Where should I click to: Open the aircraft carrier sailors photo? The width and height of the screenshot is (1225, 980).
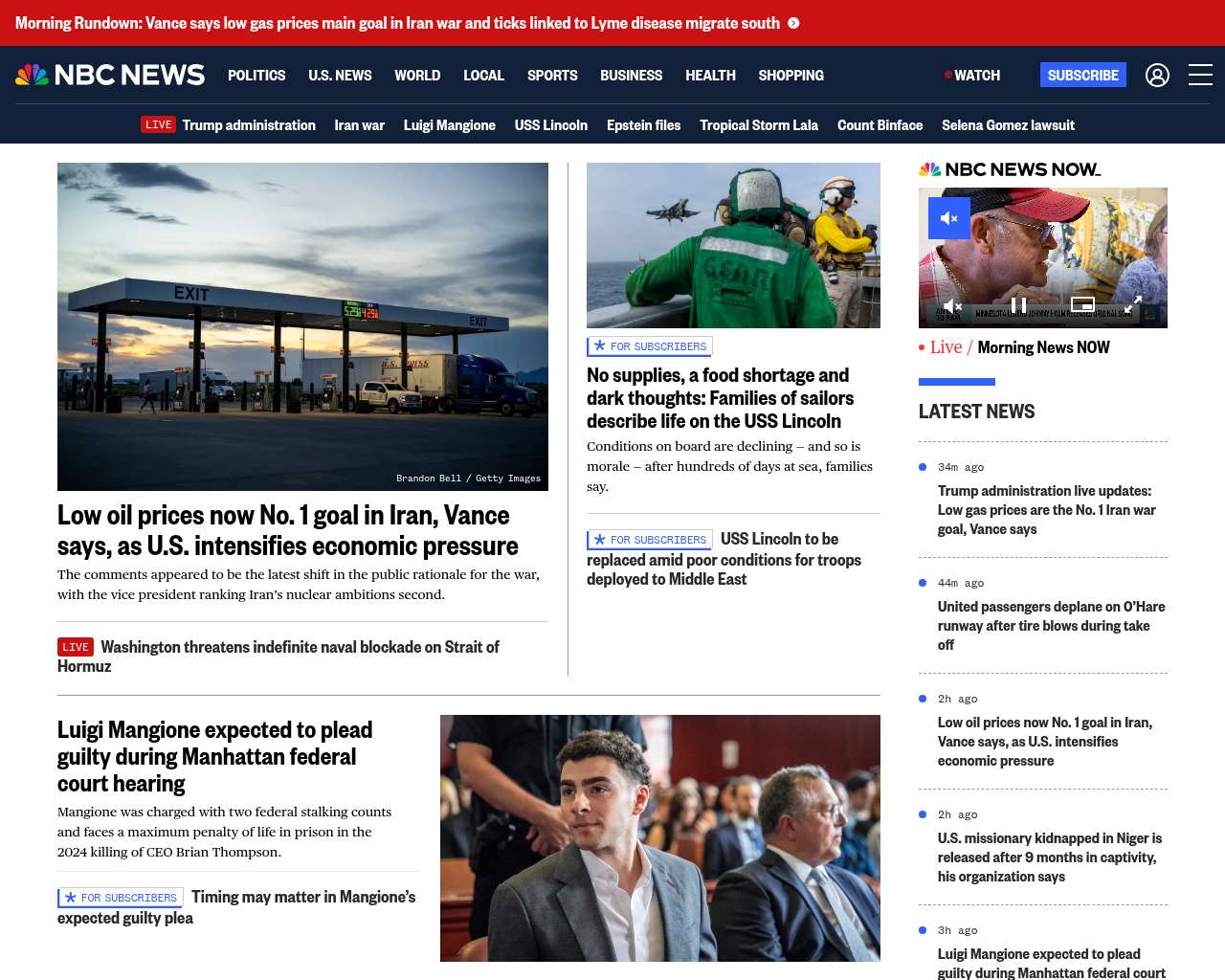tap(733, 245)
